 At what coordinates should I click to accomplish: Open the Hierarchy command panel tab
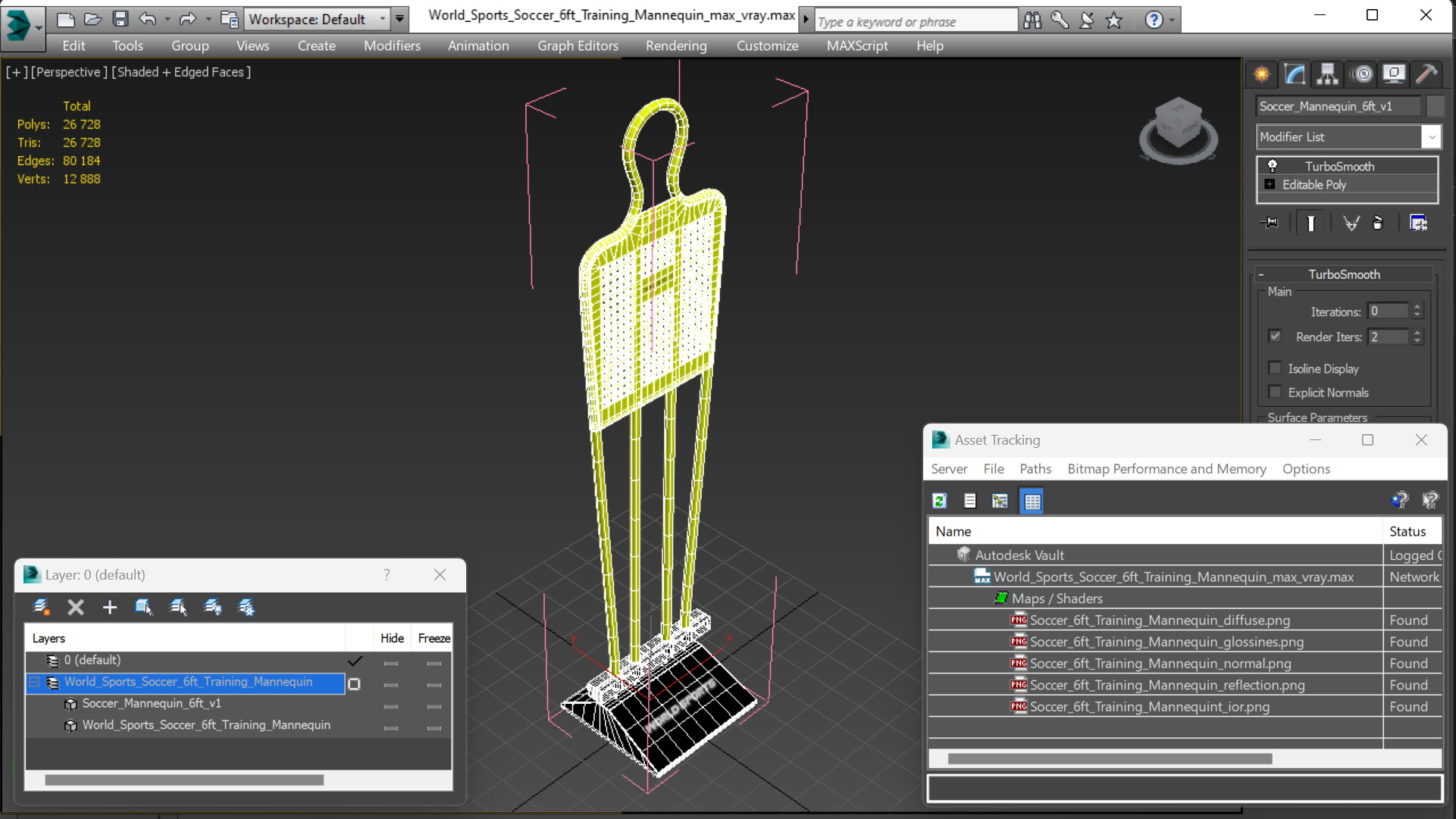click(1327, 73)
